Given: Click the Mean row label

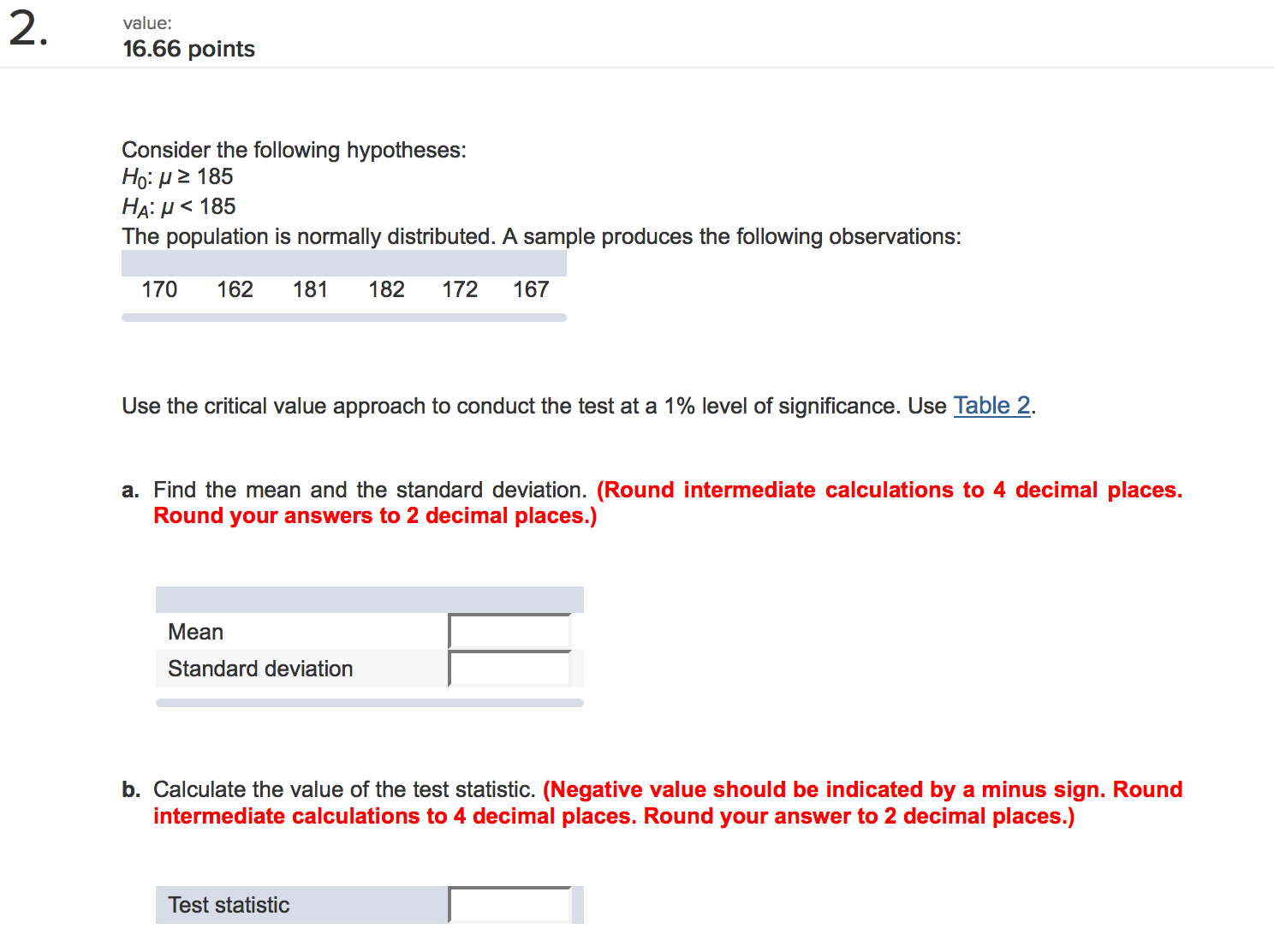Looking at the screenshot, I should click(x=195, y=632).
